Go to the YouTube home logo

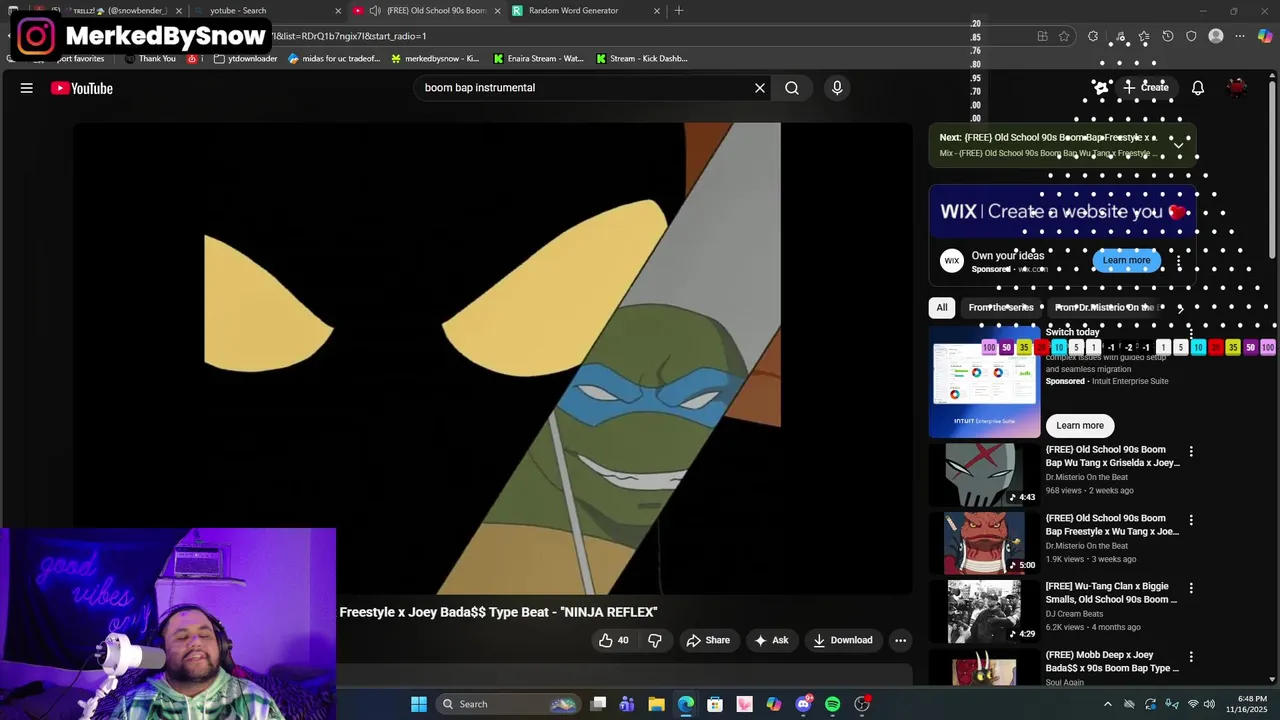pyautogui.click(x=82, y=88)
